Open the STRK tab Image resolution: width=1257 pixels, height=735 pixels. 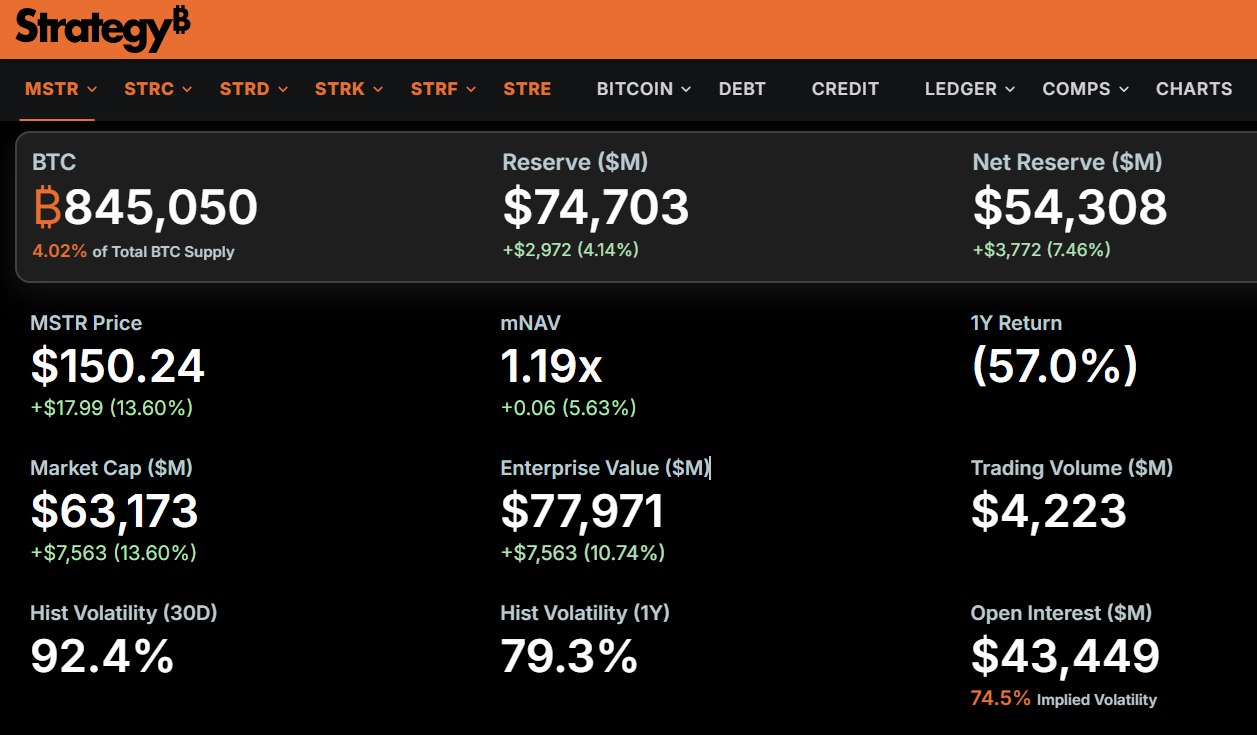[340, 89]
